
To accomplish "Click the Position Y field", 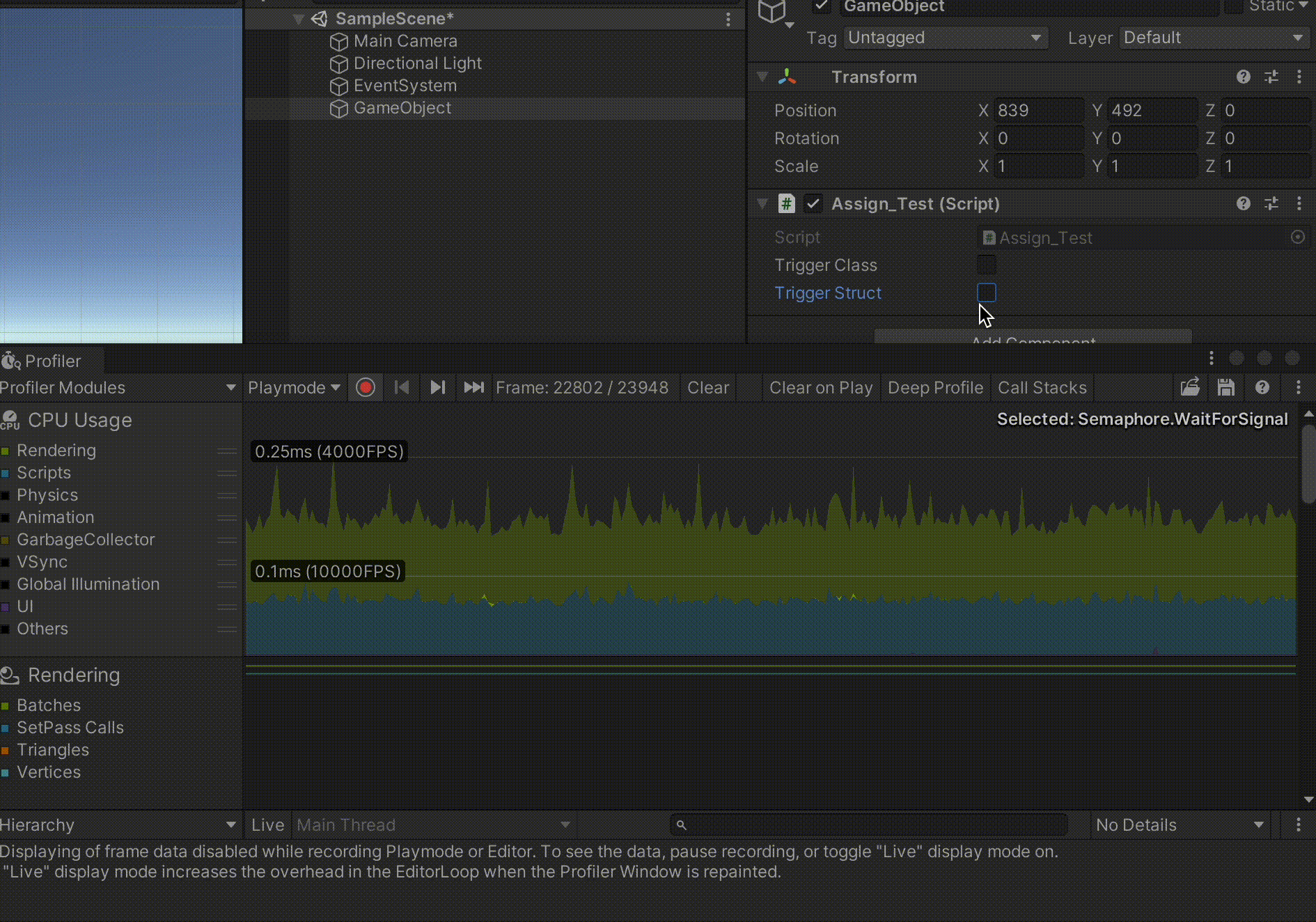I will (x=1152, y=110).
